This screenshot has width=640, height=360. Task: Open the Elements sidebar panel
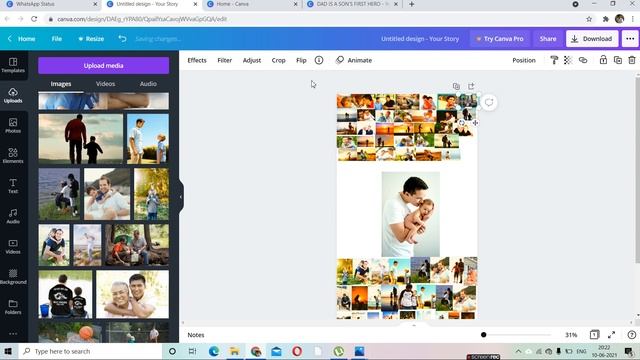[13, 156]
